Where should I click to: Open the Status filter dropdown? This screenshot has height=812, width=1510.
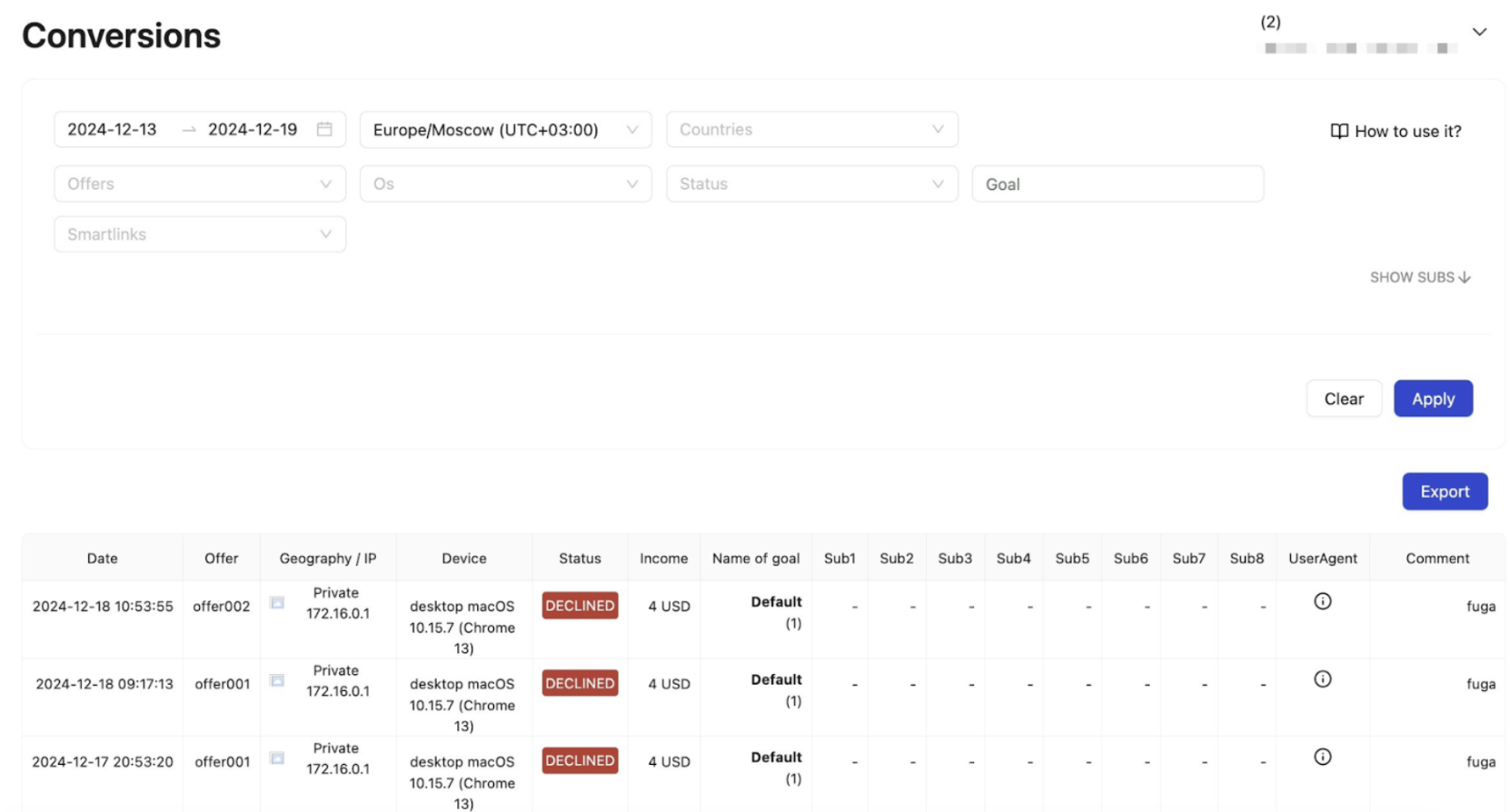[x=811, y=183]
